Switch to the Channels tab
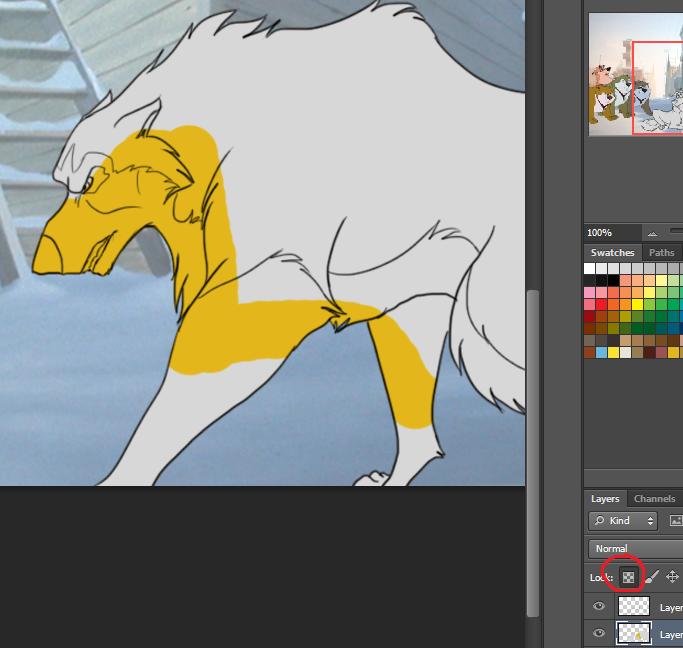The image size is (683, 648). tap(654, 499)
